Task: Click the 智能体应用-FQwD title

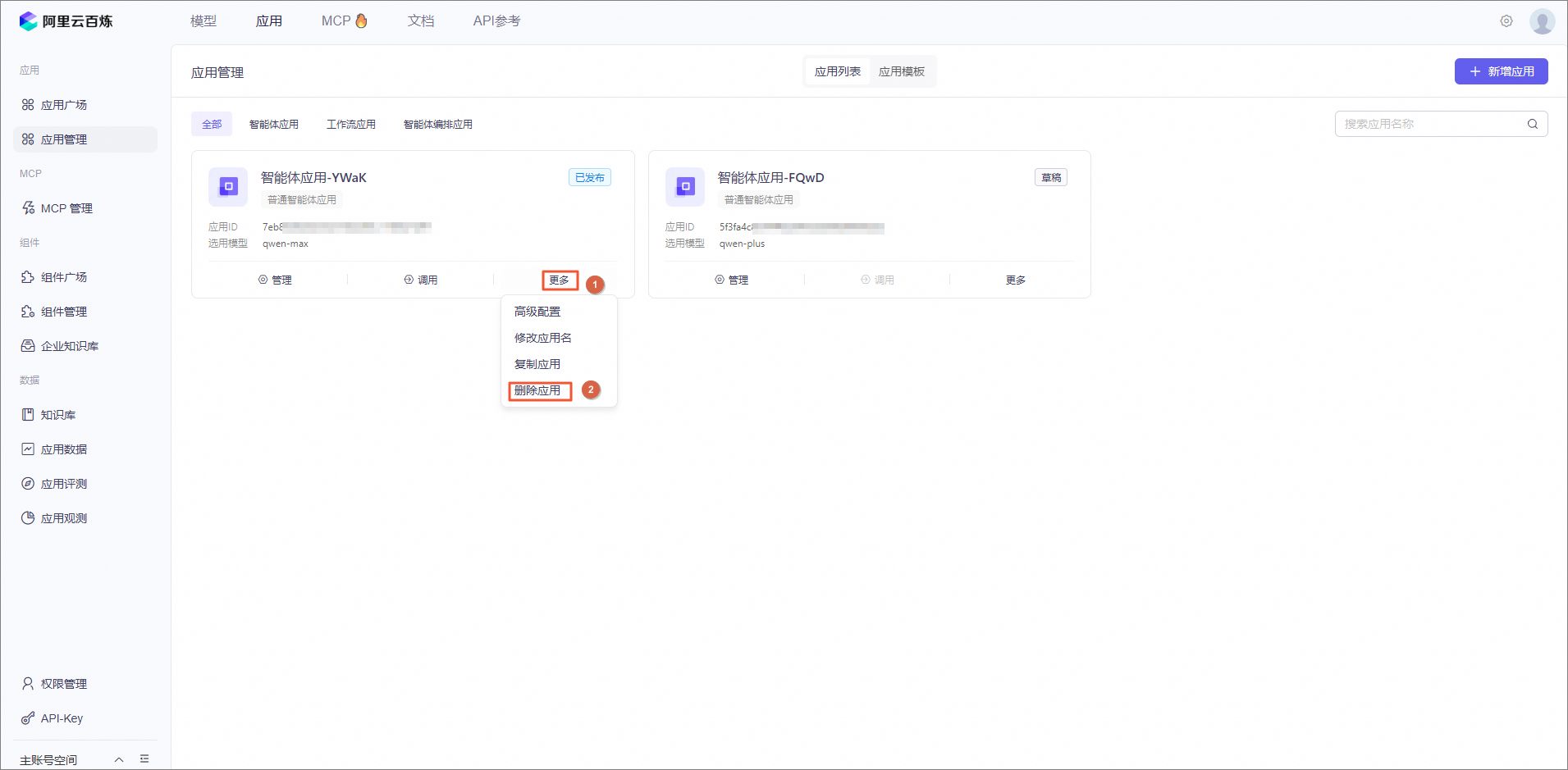Action: pyautogui.click(x=770, y=178)
